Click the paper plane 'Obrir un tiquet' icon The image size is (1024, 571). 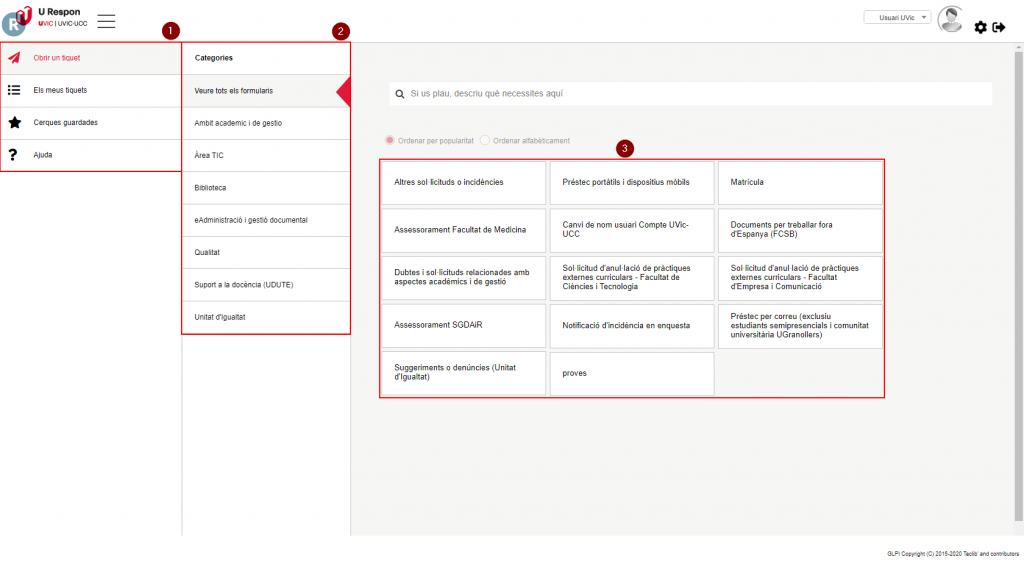point(14,58)
